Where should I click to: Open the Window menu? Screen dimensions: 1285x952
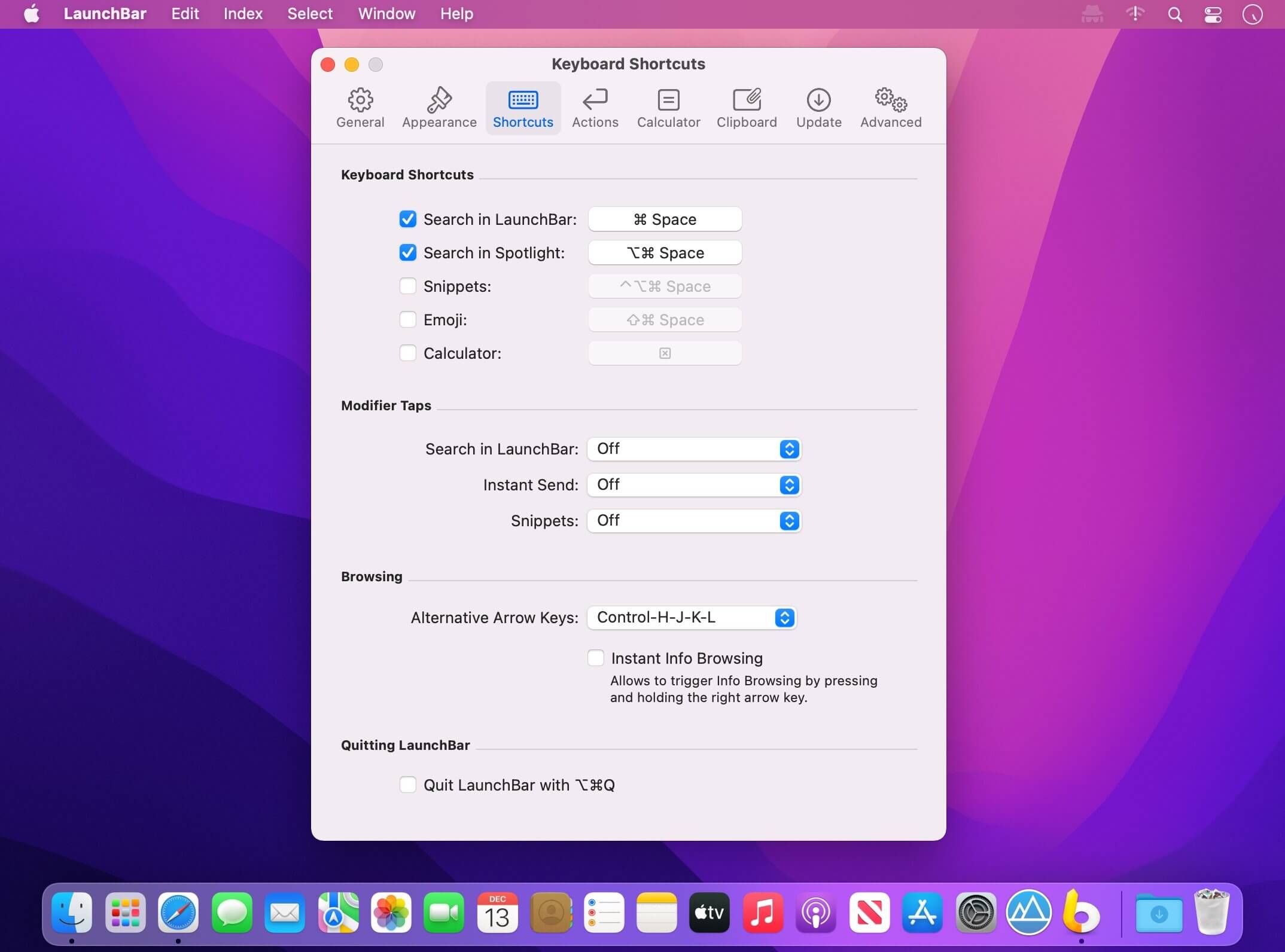coord(386,14)
